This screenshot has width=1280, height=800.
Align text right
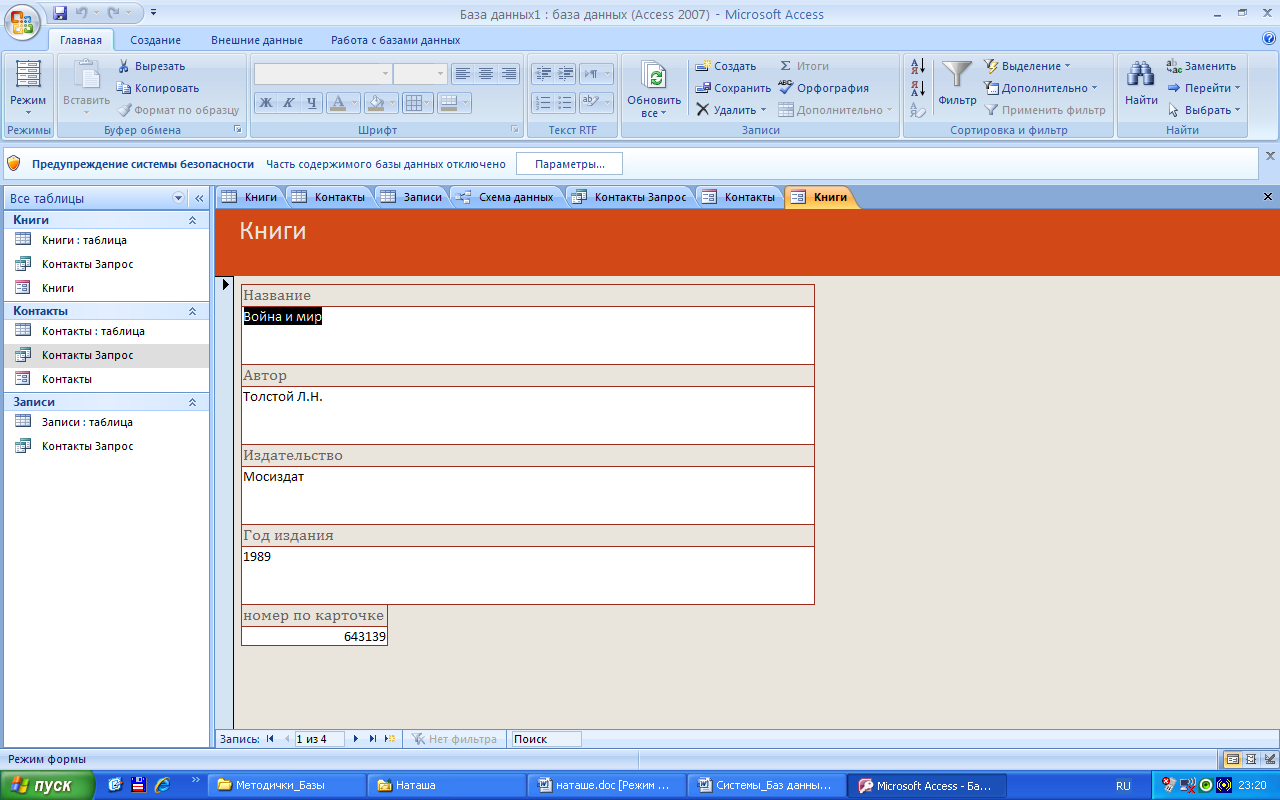pos(509,73)
